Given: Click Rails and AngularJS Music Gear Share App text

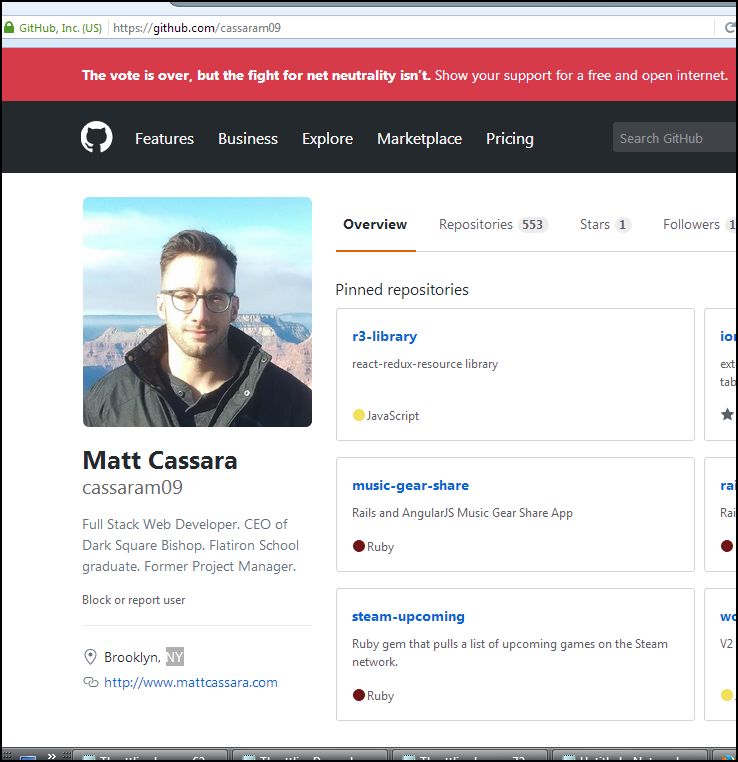Looking at the screenshot, I should (x=462, y=513).
